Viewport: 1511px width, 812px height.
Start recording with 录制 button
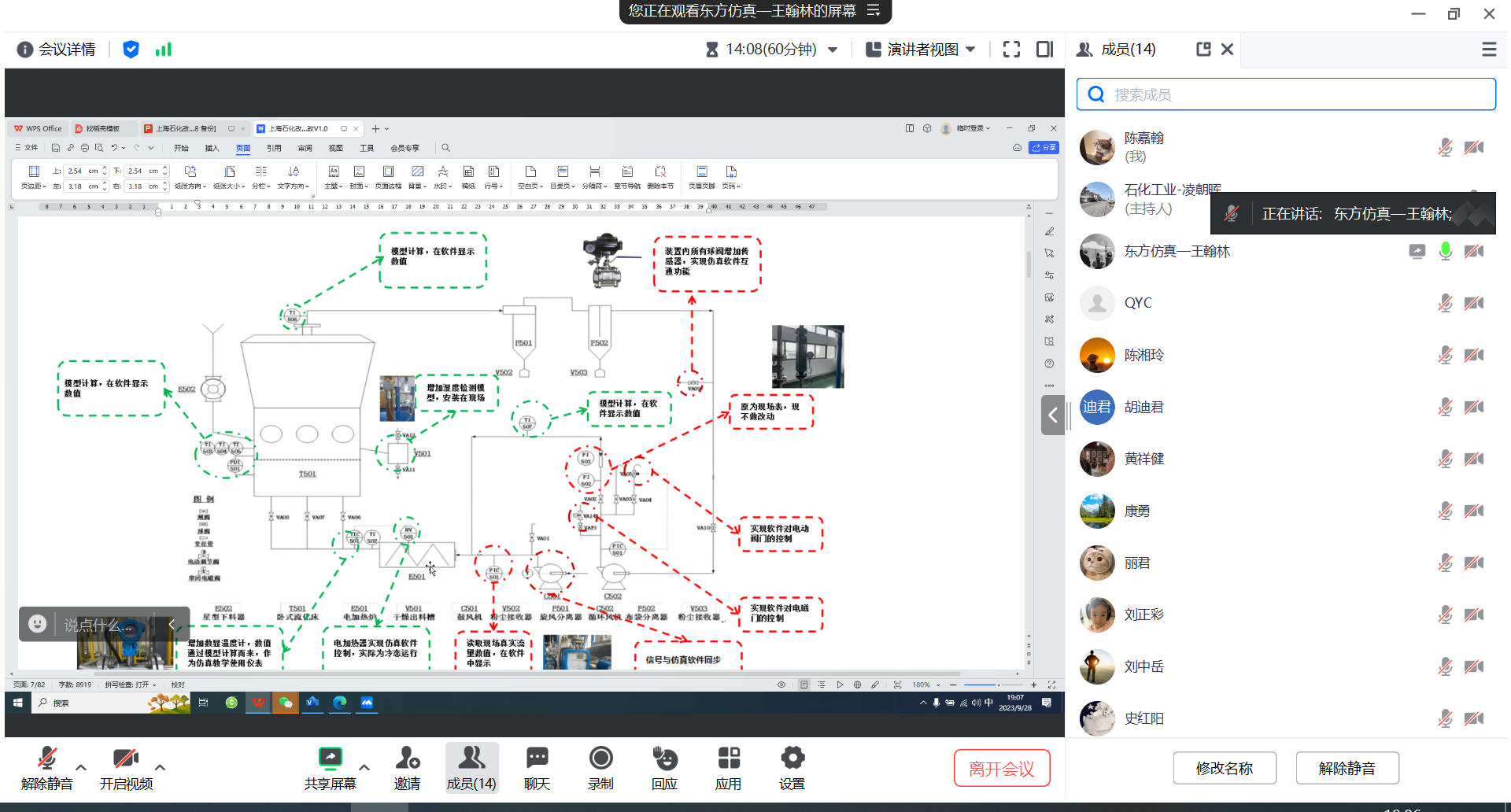(x=600, y=768)
